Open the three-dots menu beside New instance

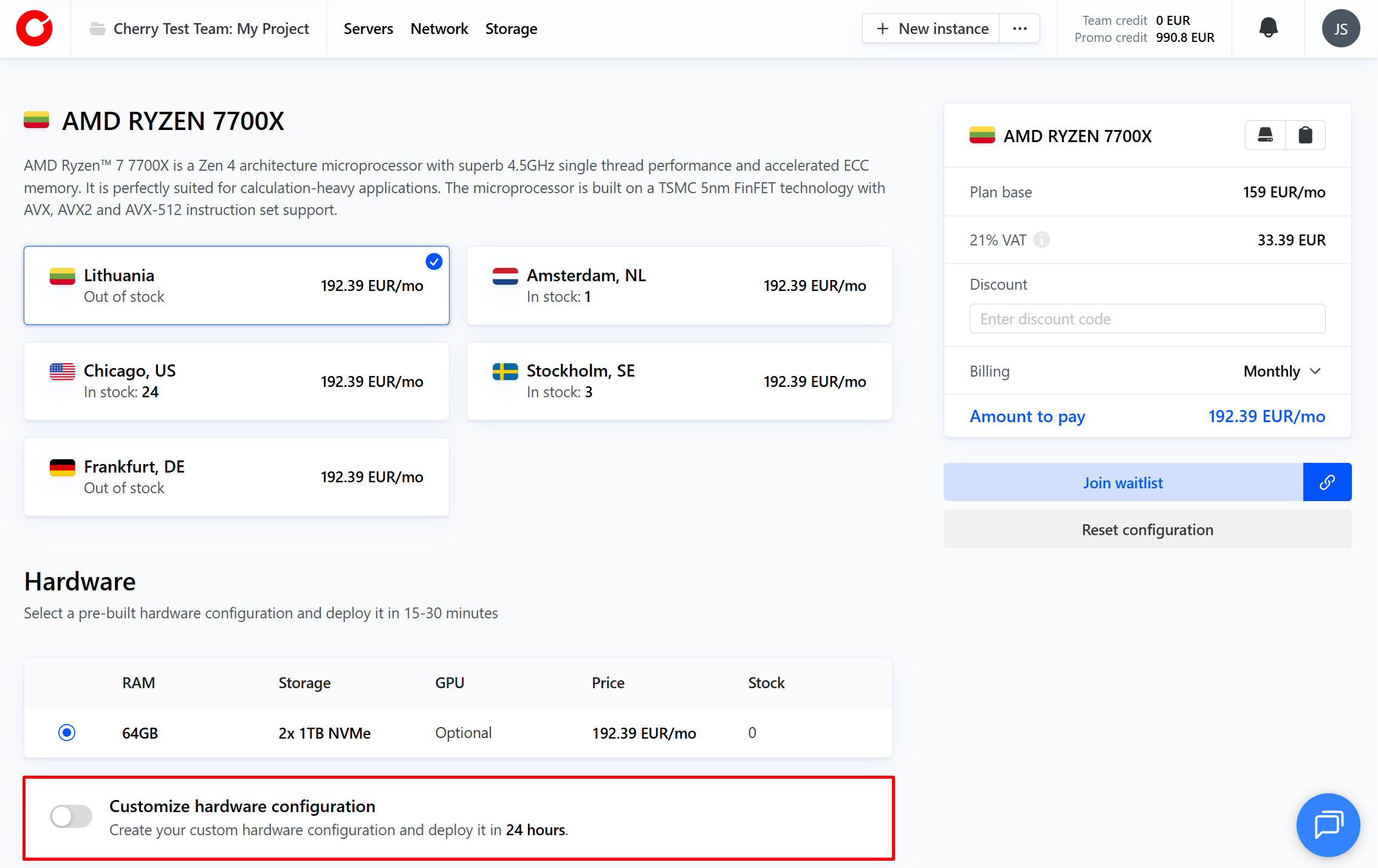[1020, 29]
